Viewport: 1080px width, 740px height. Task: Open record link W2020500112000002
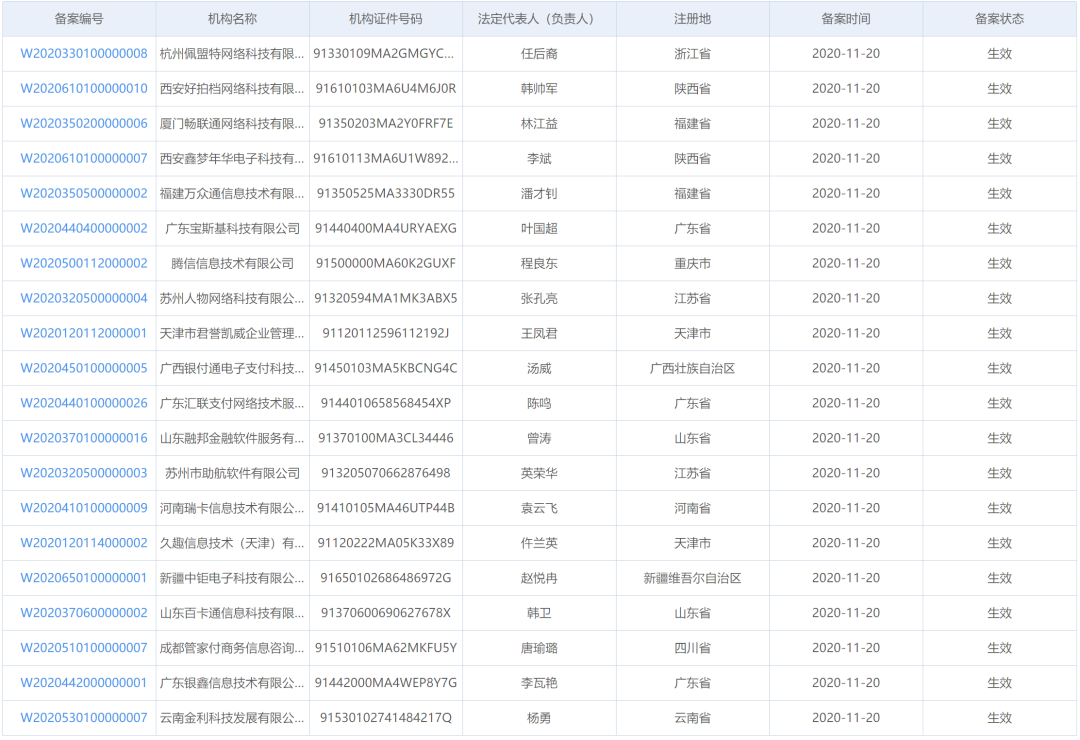pos(84,264)
